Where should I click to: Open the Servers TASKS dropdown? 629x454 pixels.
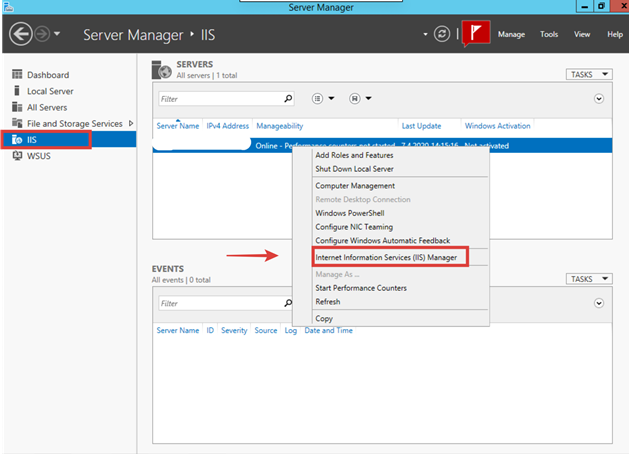[x=589, y=75]
